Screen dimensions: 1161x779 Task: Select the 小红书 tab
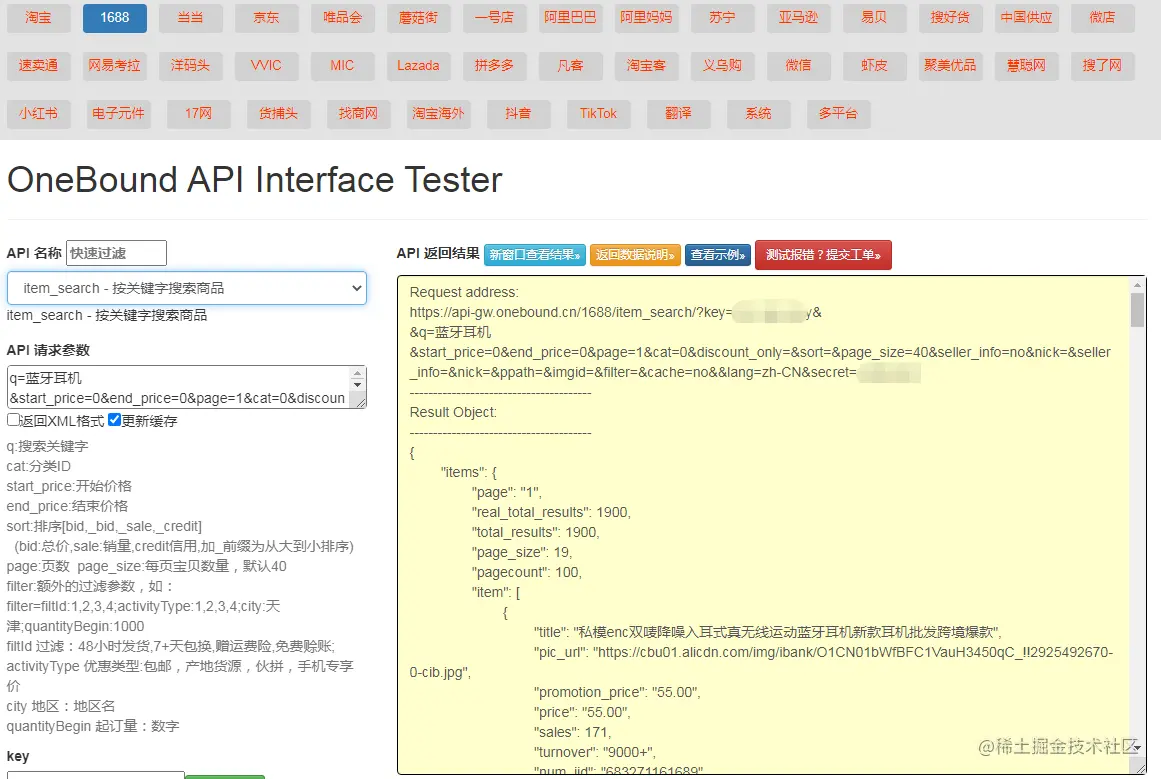click(x=39, y=114)
